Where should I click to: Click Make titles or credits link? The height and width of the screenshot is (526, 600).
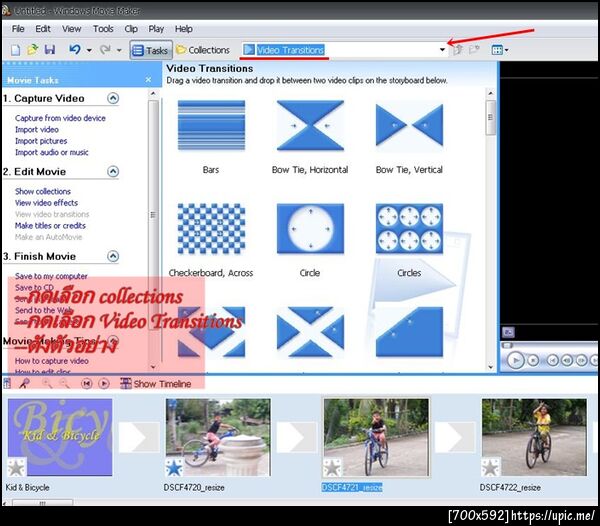pos(50,226)
